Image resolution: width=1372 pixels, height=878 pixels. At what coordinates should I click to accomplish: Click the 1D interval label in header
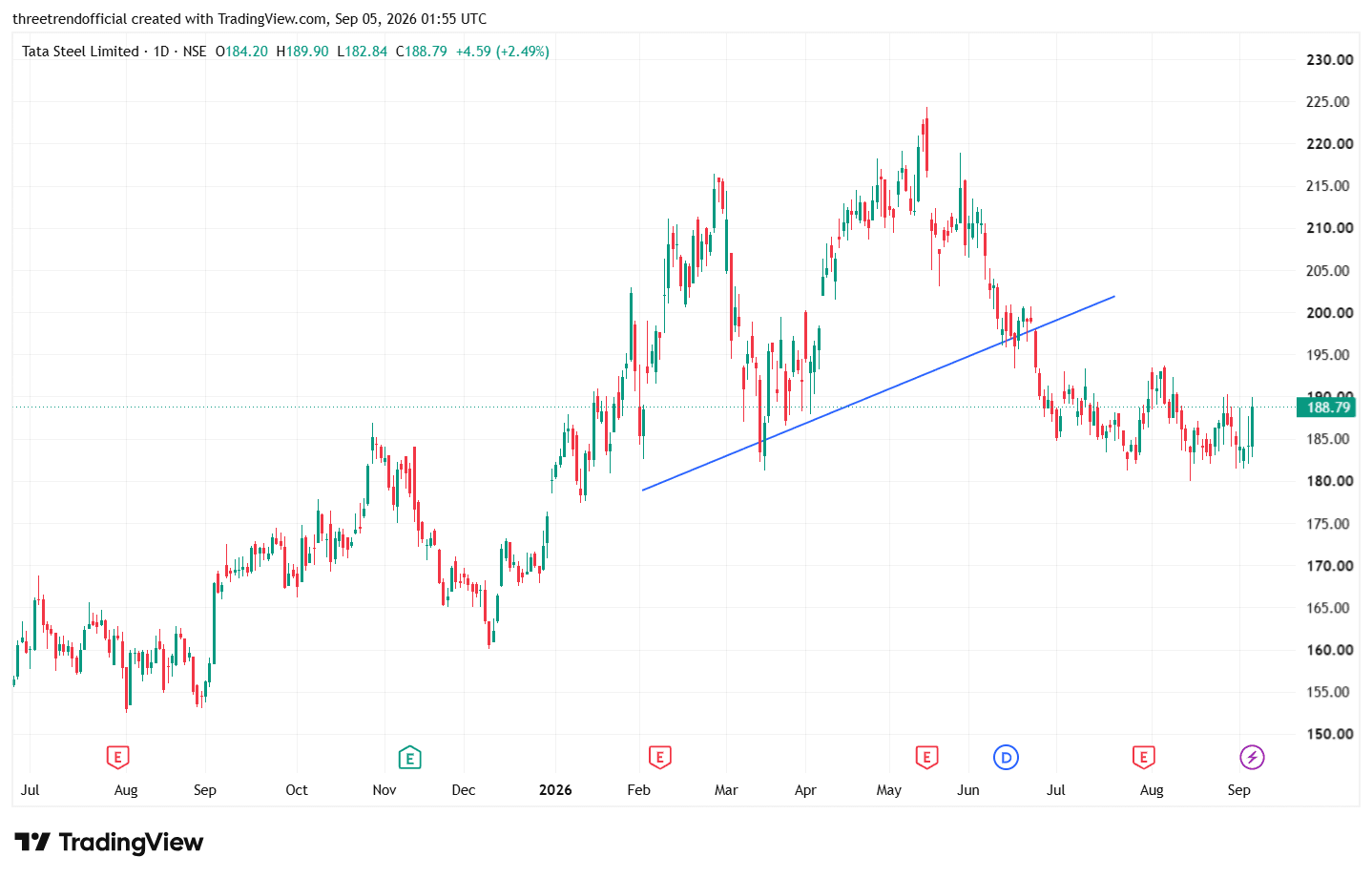pos(161,52)
